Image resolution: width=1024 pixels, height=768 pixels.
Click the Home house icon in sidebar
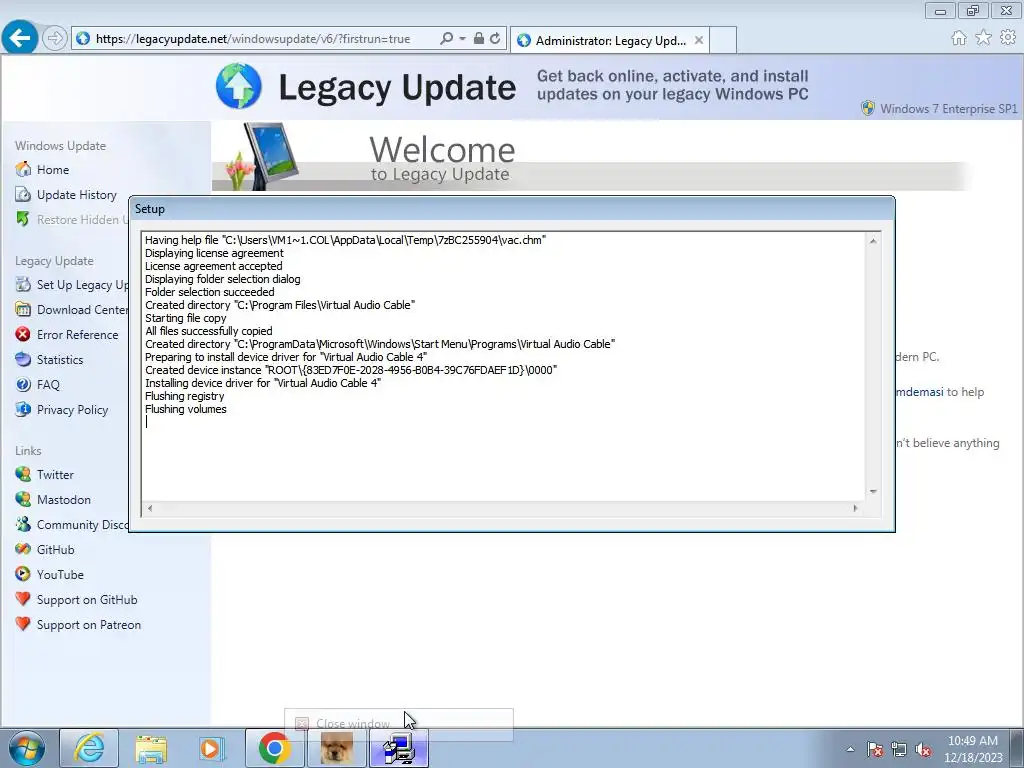pos(23,169)
